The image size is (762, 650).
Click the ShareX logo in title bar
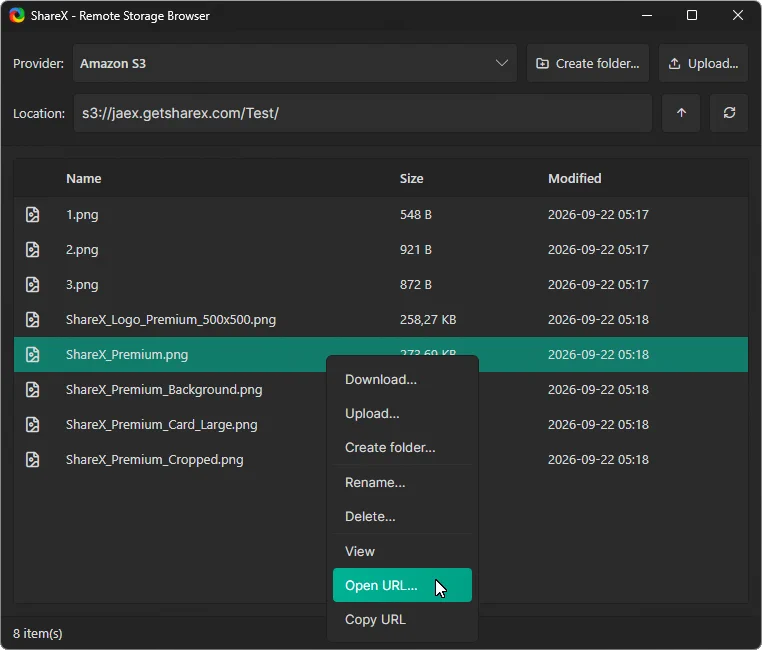pos(17,16)
